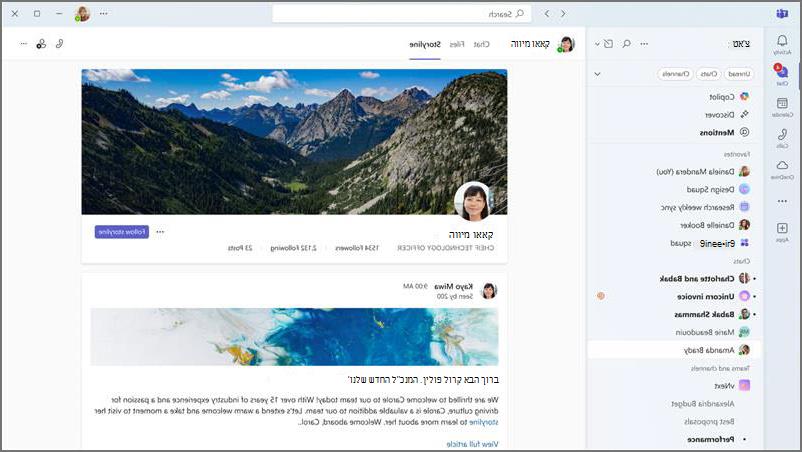Open Babak Shammas chat
The height and width of the screenshot is (452, 802).
(x=675, y=314)
